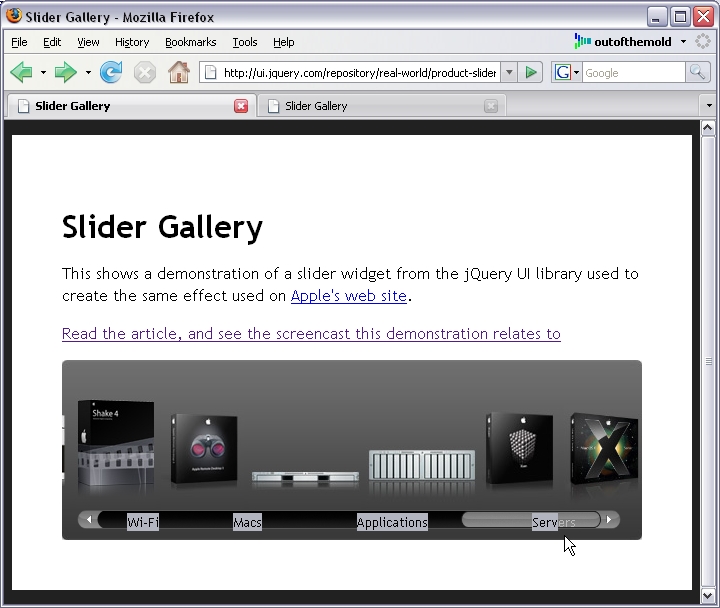Image resolution: width=720 pixels, height=608 pixels.
Task: Click the Back navigation arrow
Action: (21, 72)
